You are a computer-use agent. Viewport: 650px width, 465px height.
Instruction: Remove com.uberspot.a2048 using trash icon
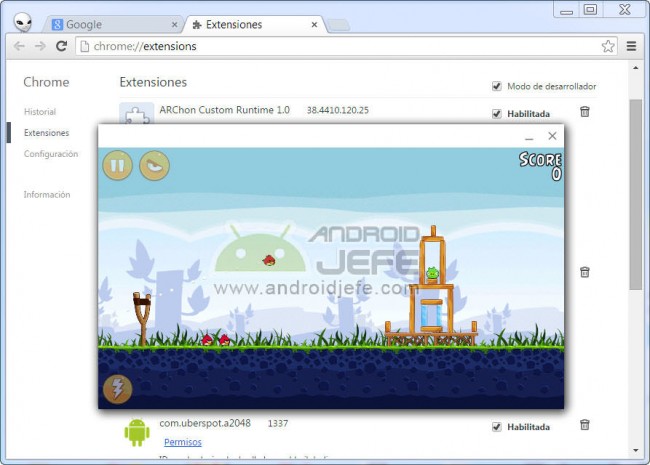coord(585,425)
